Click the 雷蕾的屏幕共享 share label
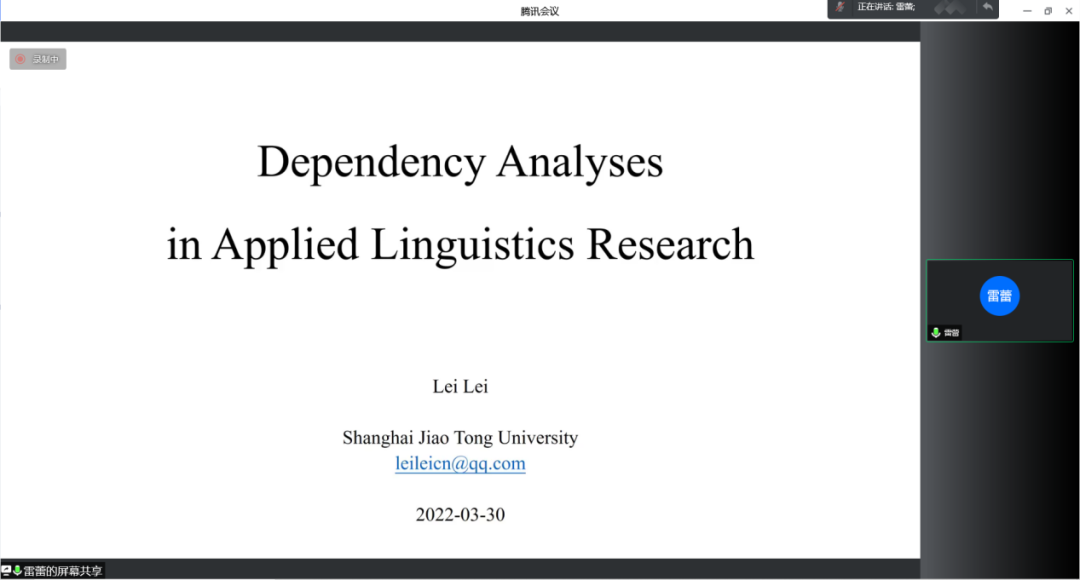Image resolution: width=1080 pixels, height=580 pixels. tap(62, 570)
